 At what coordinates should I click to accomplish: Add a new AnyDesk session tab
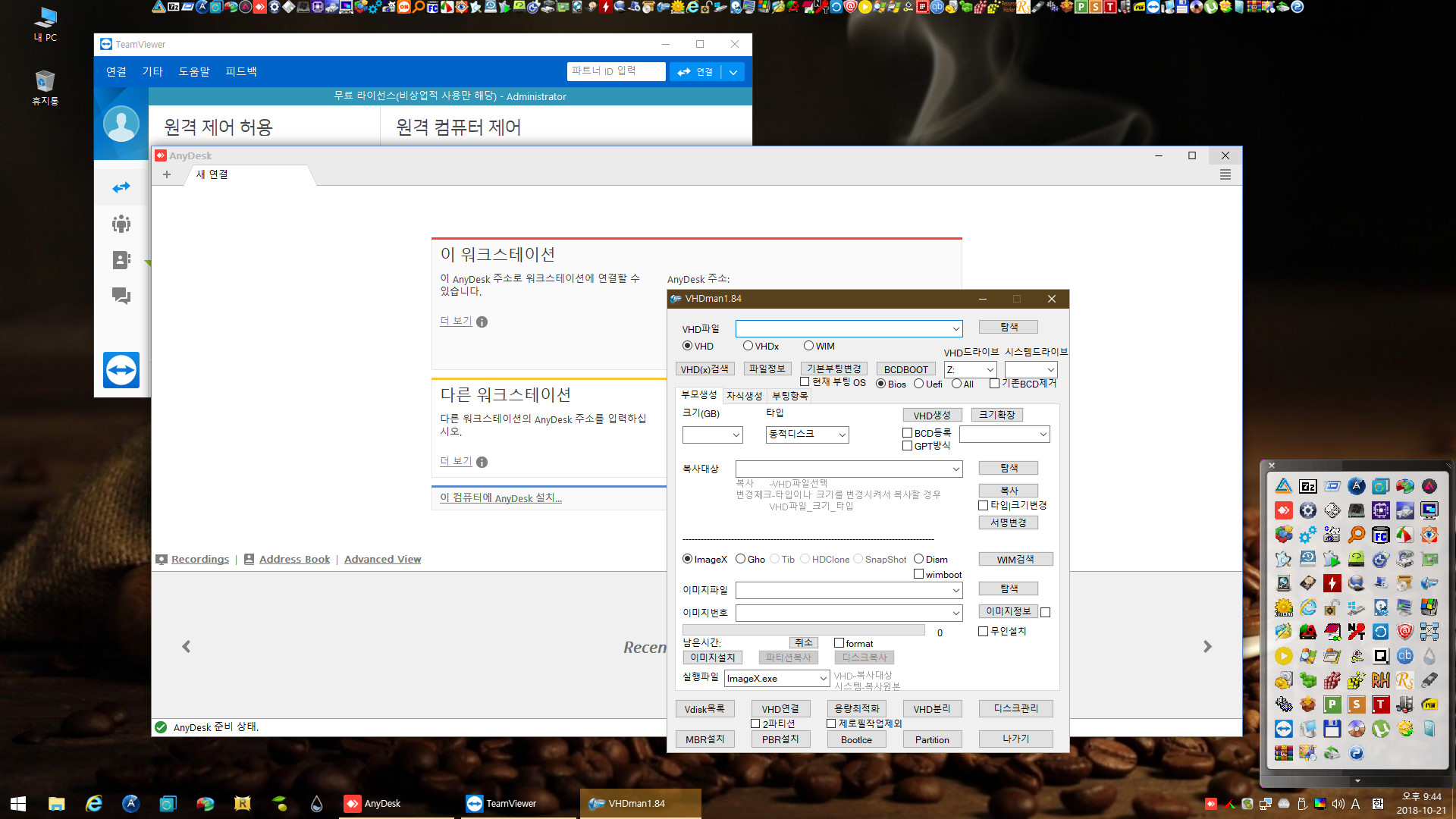[x=167, y=174]
